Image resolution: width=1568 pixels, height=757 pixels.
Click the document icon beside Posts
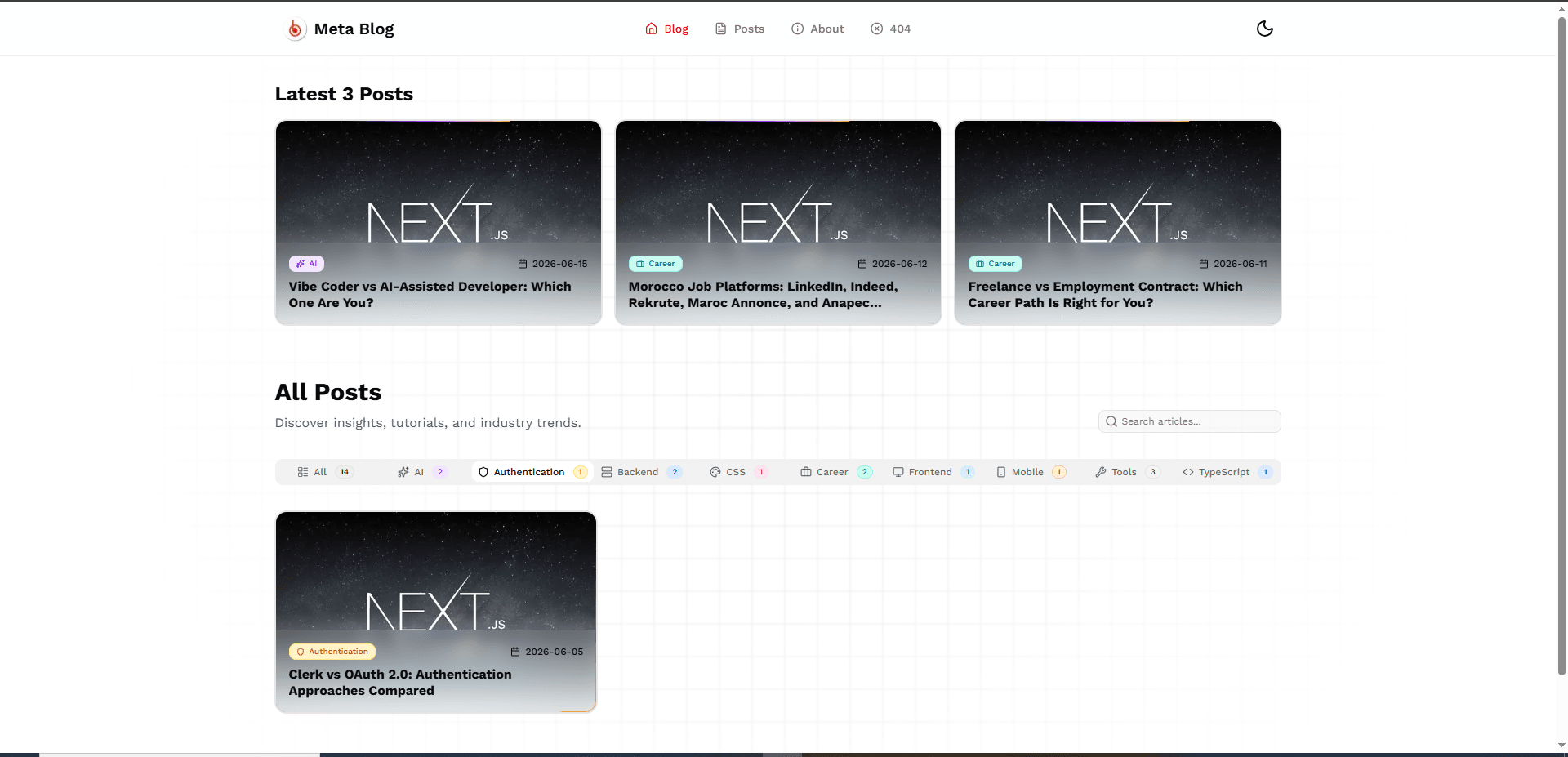(x=720, y=29)
